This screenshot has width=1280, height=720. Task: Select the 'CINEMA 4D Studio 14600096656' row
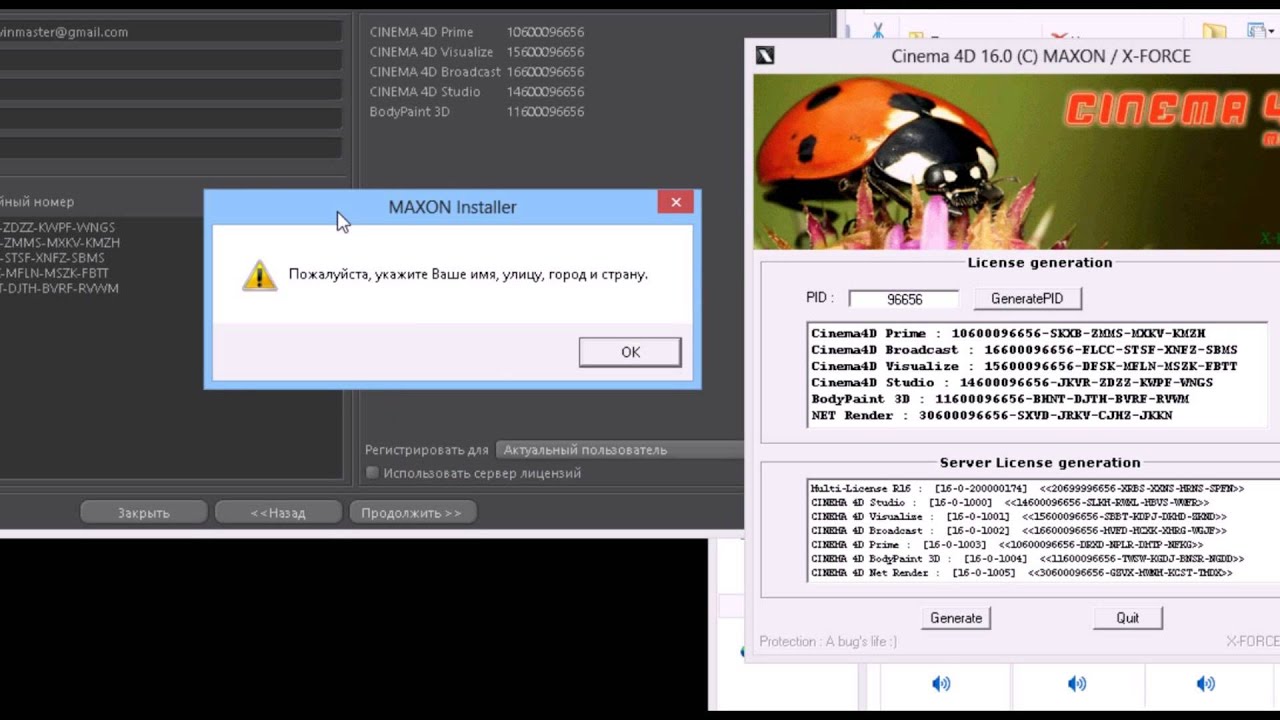pyautogui.click(x=477, y=92)
